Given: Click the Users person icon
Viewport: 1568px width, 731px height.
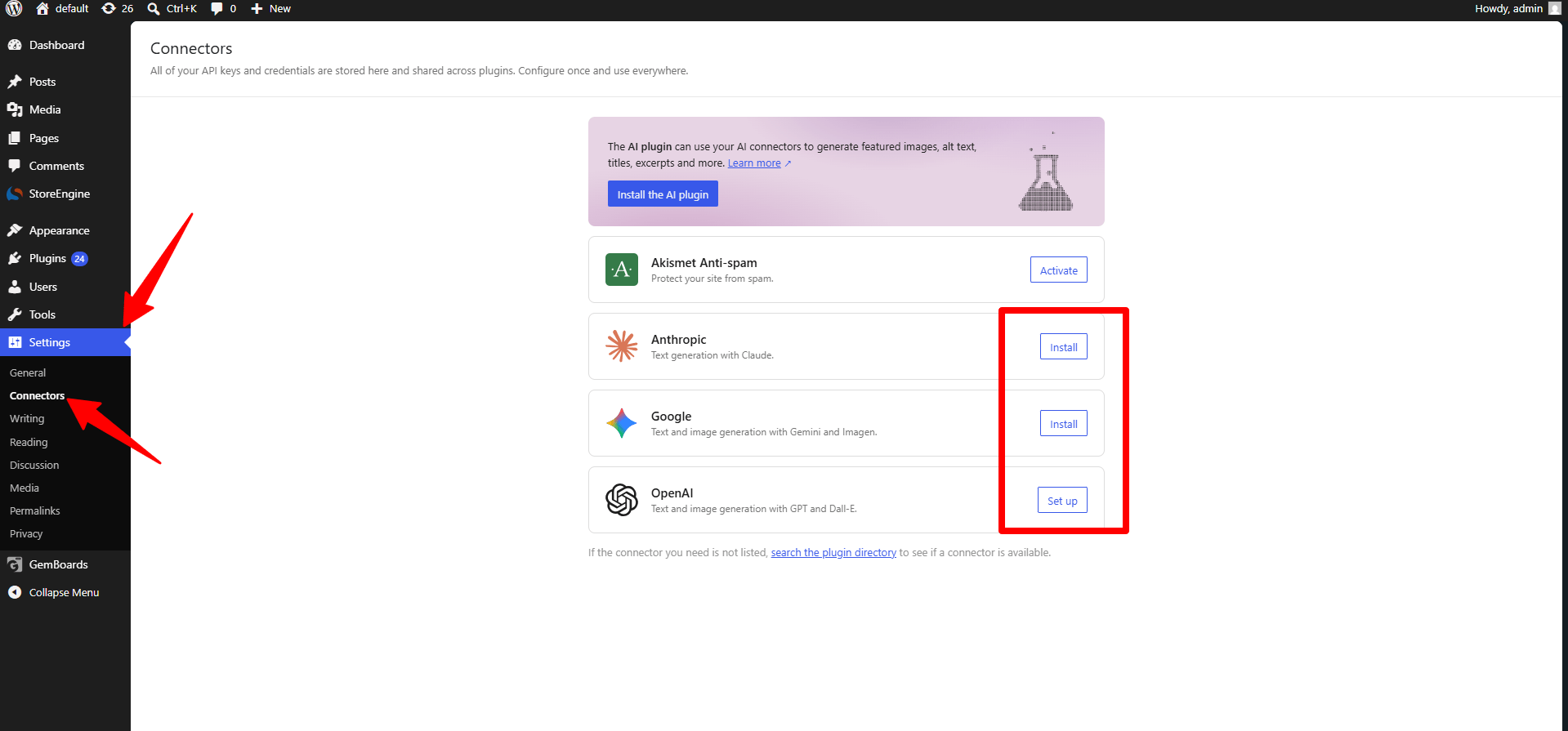Looking at the screenshot, I should pyautogui.click(x=15, y=287).
